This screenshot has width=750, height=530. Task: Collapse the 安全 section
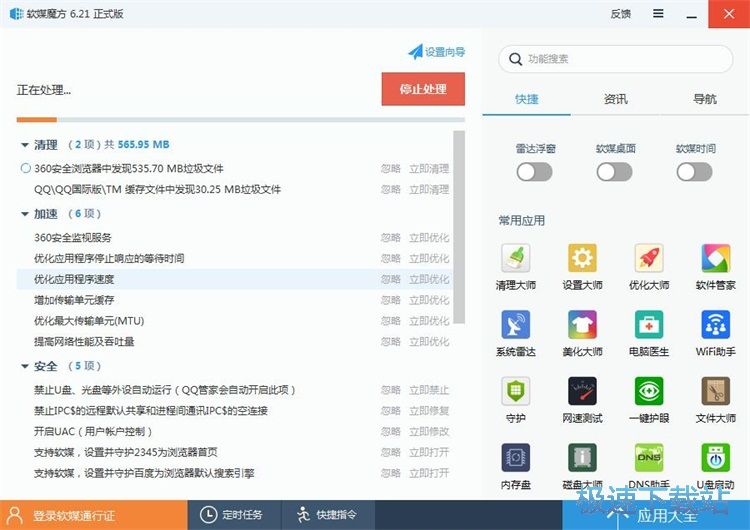coord(25,366)
